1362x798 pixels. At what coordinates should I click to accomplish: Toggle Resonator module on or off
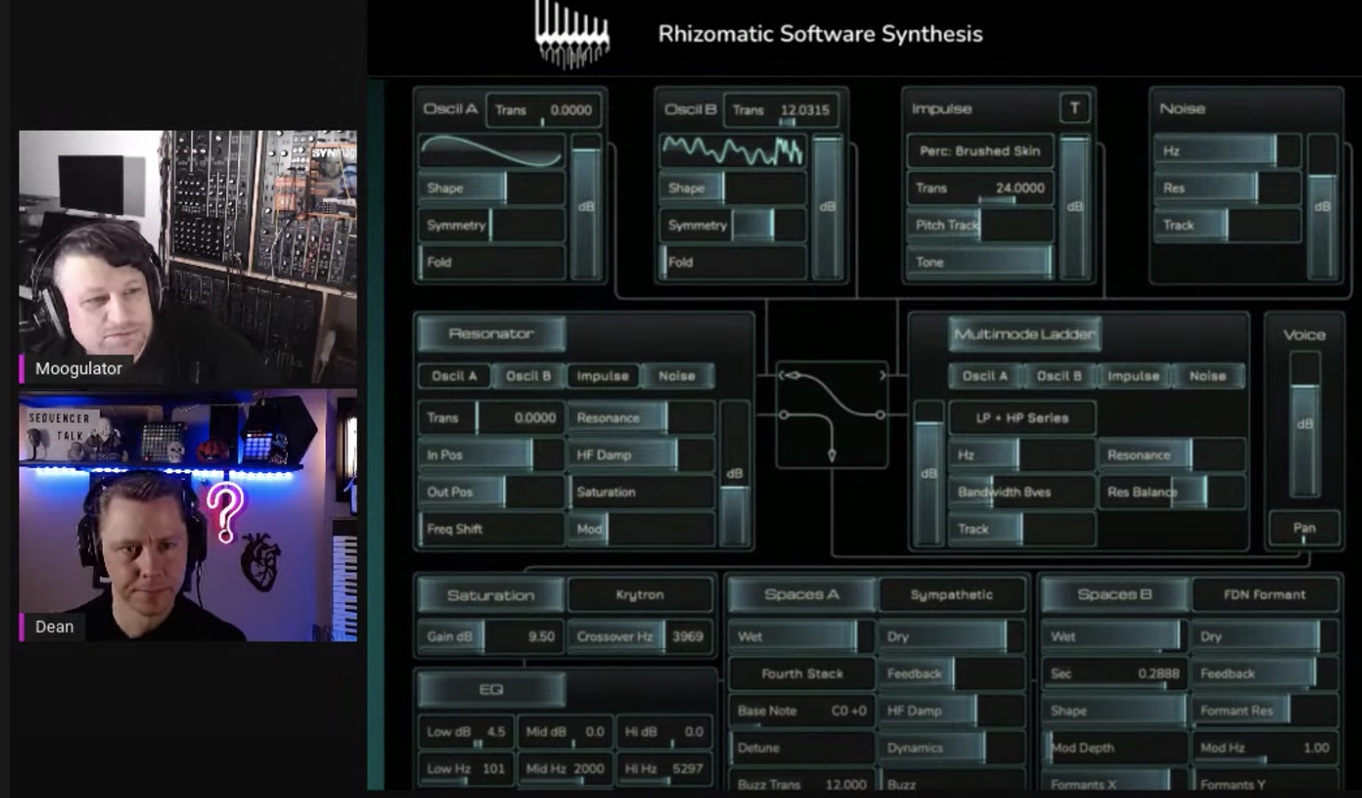[491, 334]
